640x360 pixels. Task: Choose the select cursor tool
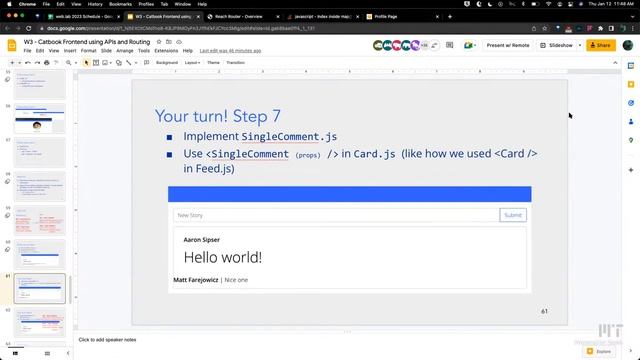86,63
